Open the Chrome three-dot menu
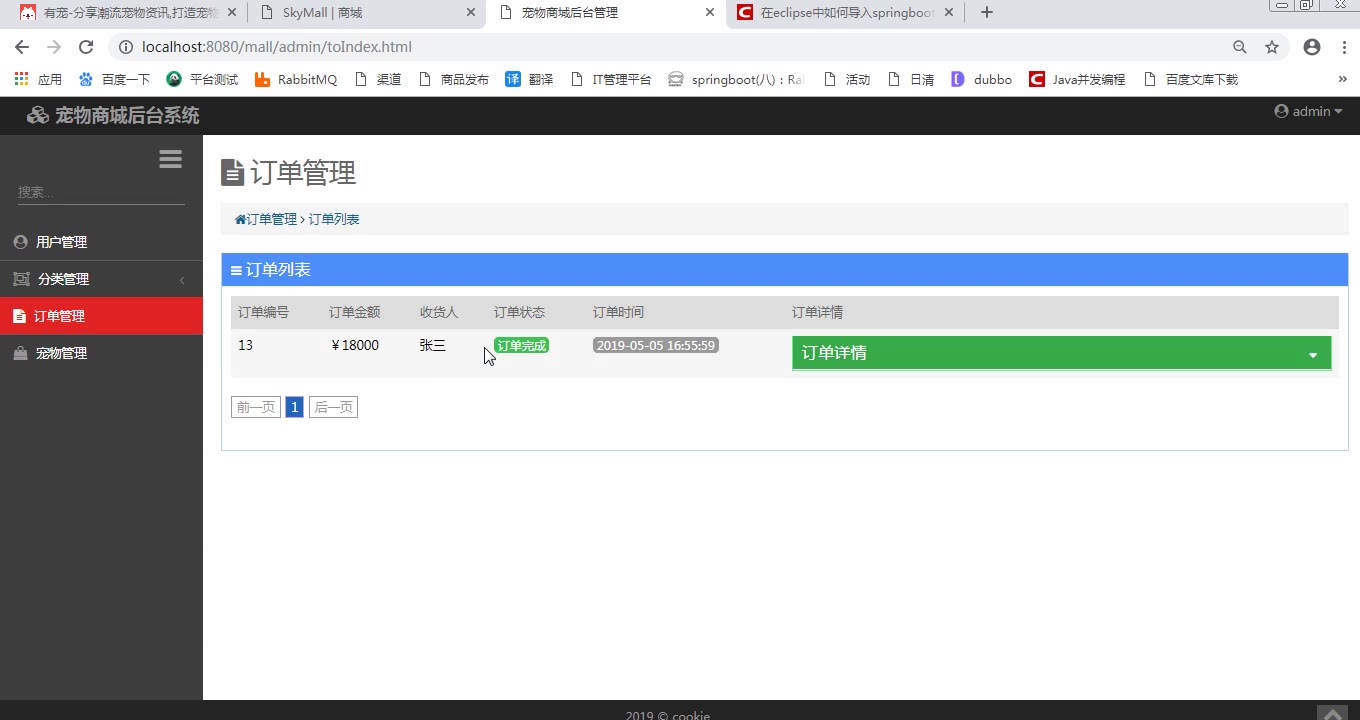Viewport: 1360px width, 720px height. [x=1344, y=47]
